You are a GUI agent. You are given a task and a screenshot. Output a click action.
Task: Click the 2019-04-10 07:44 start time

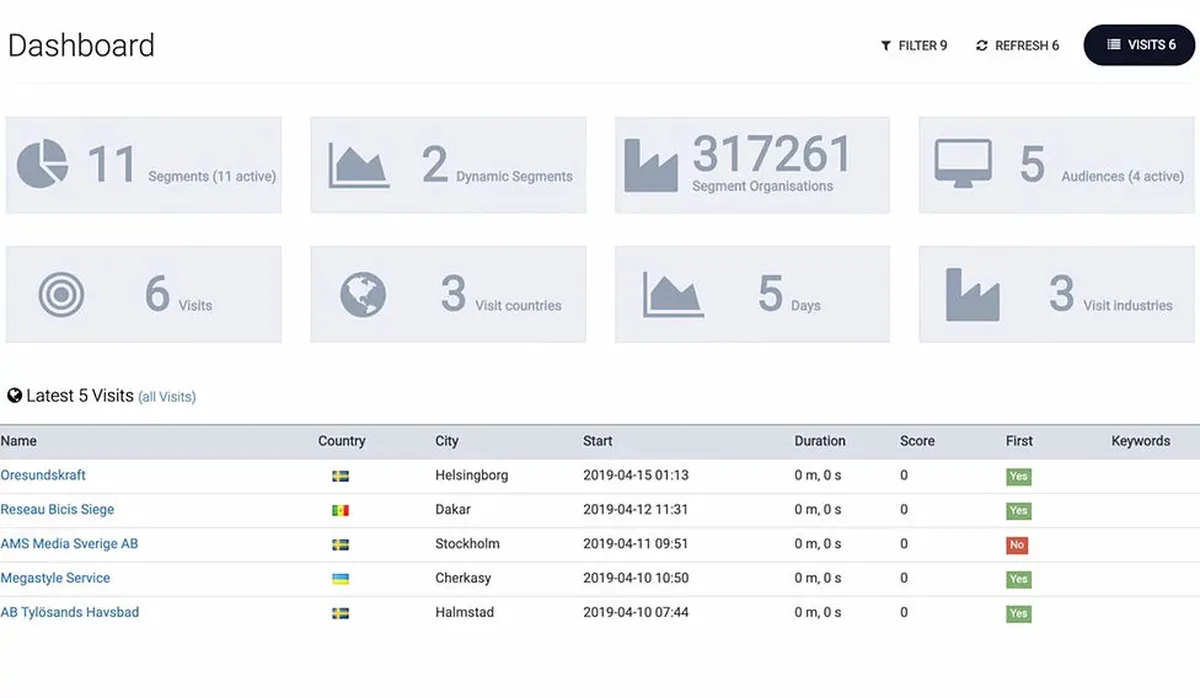pyautogui.click(x=636, y=612)
